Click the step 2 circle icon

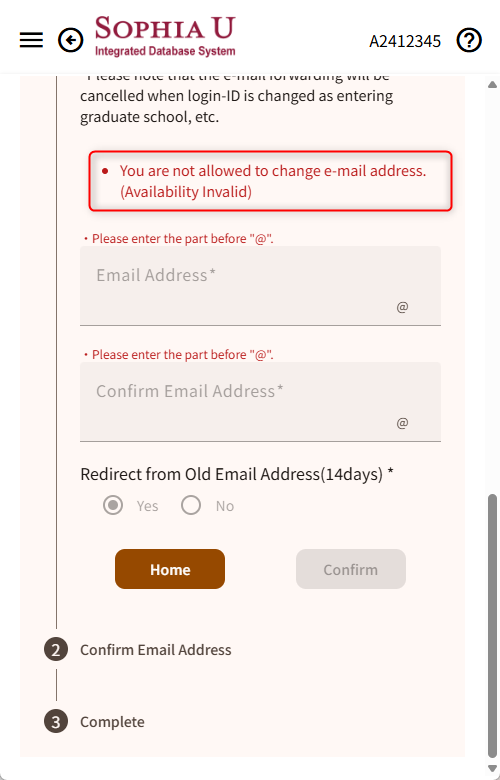tap(56, 650)
